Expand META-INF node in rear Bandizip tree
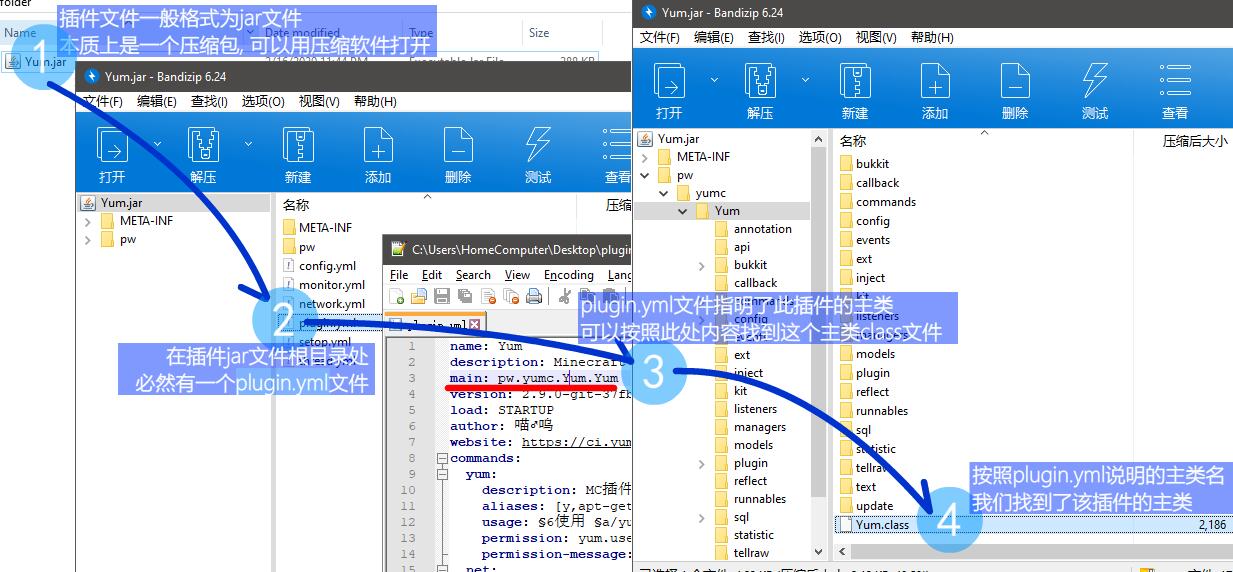 tap(88, 221)
